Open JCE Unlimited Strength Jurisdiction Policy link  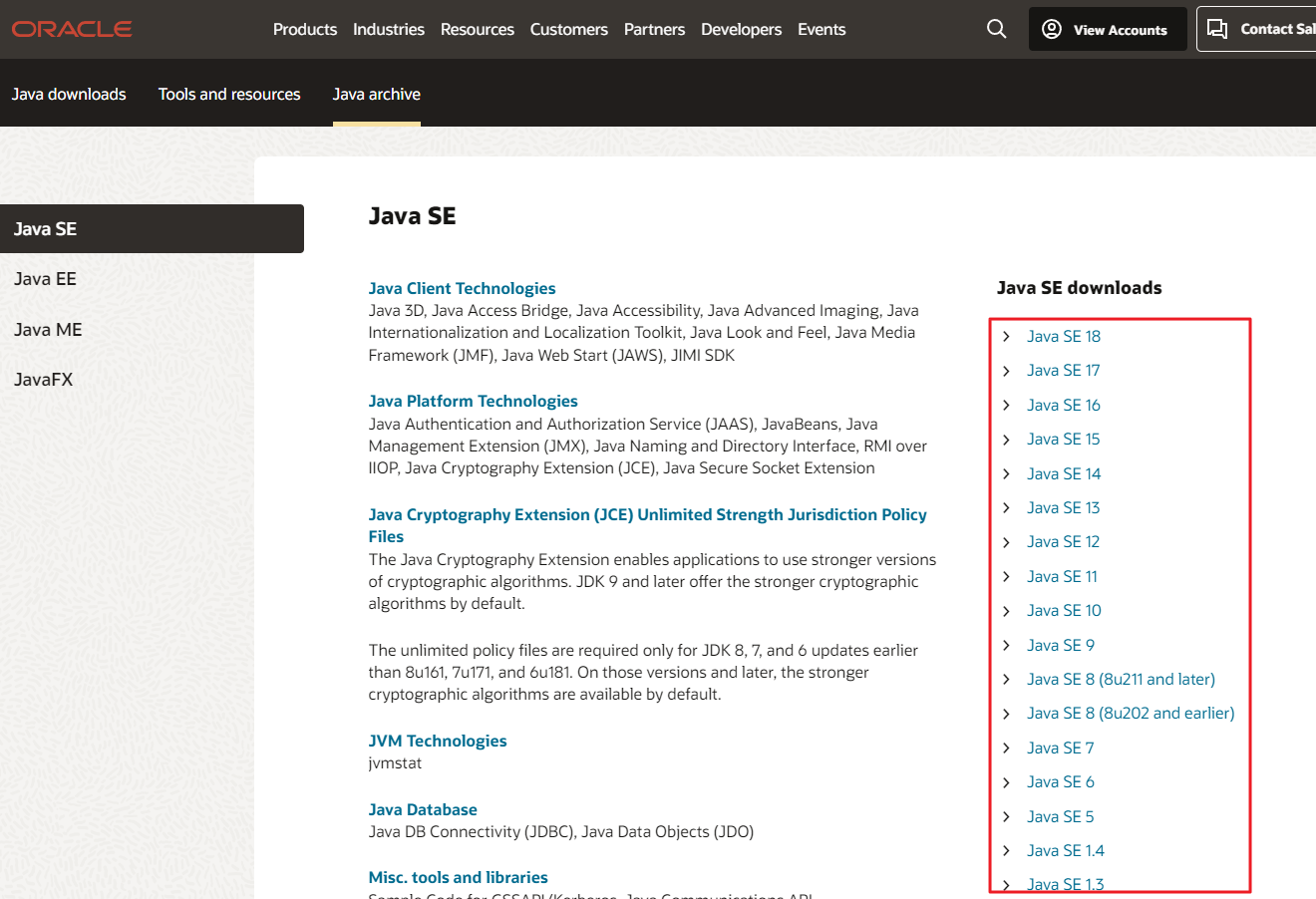(648, 525)
